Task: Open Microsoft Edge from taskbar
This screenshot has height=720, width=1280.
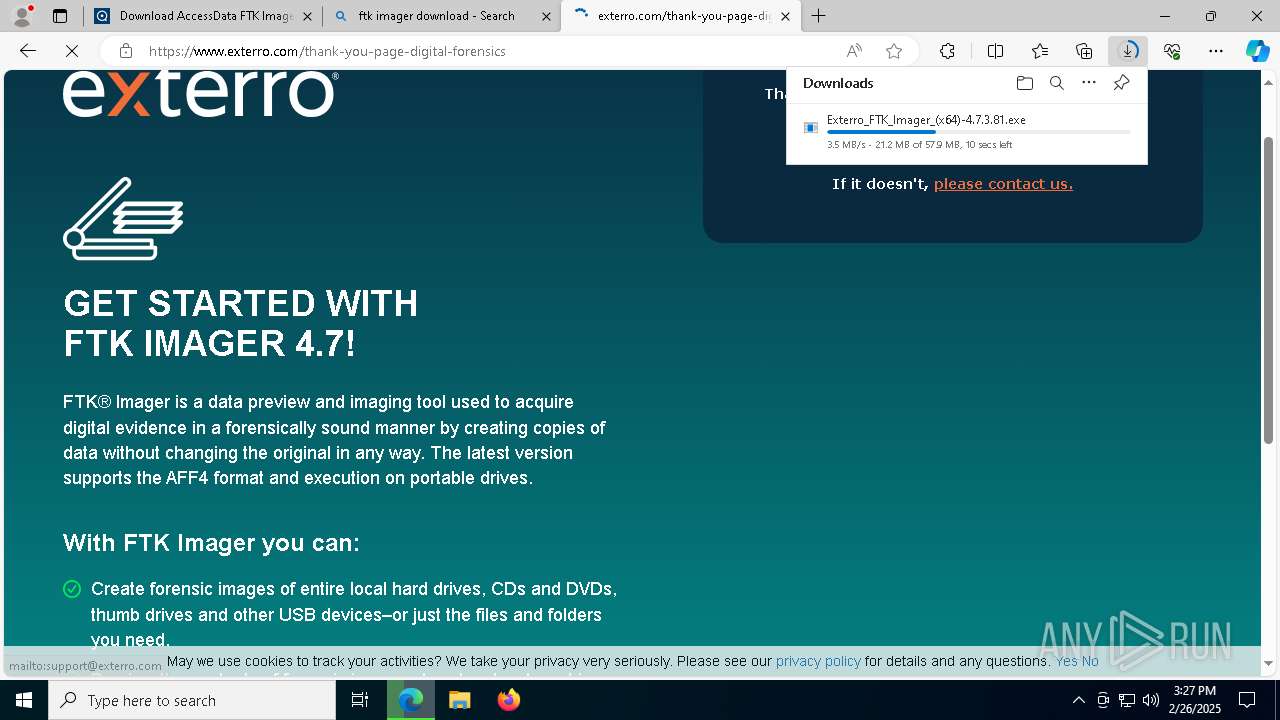Action: pos(411,700)
